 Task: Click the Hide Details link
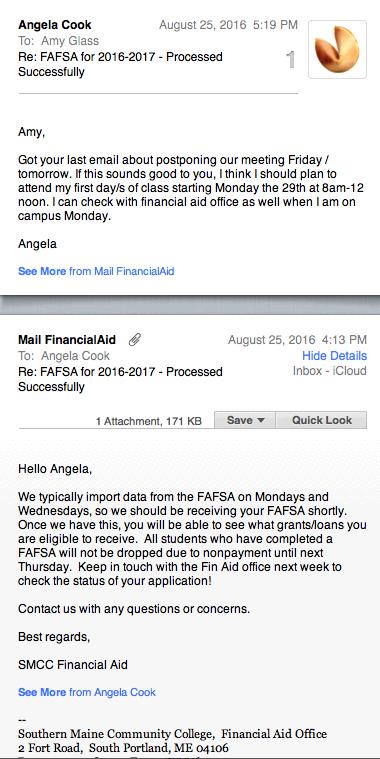(334, 356)
